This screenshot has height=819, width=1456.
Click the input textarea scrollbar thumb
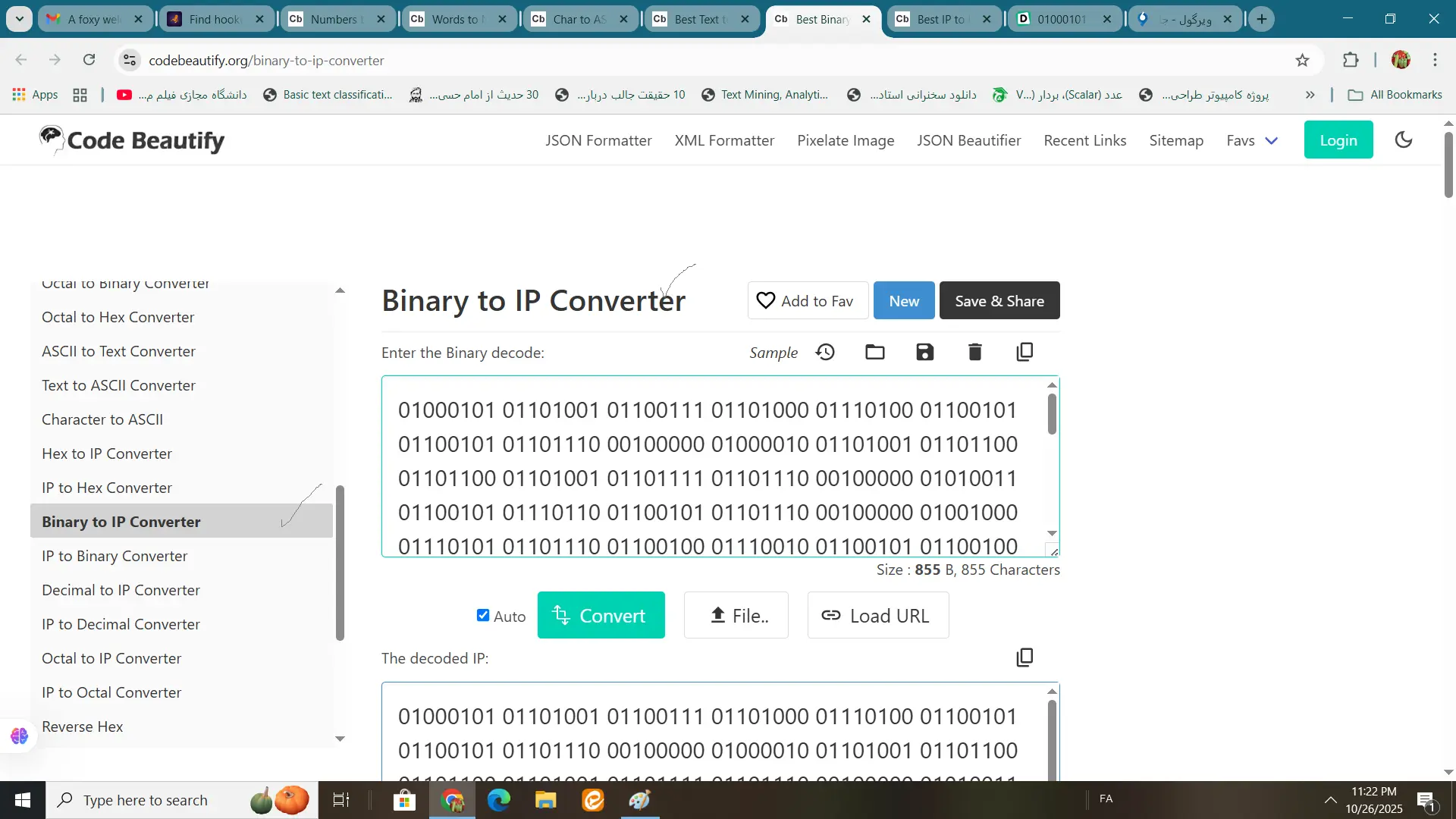coord(1052,416)
